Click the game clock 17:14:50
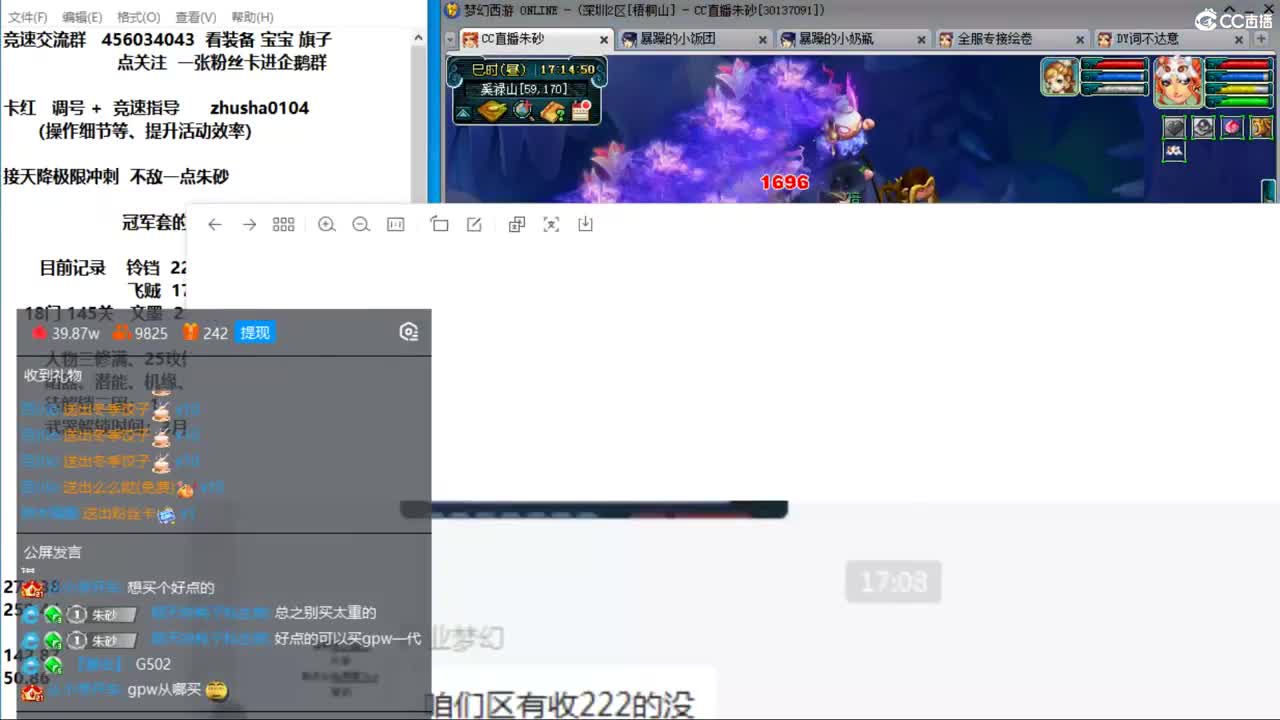Image resolution: width=1280 pixels, height=720 pixels. click(567, 70)
